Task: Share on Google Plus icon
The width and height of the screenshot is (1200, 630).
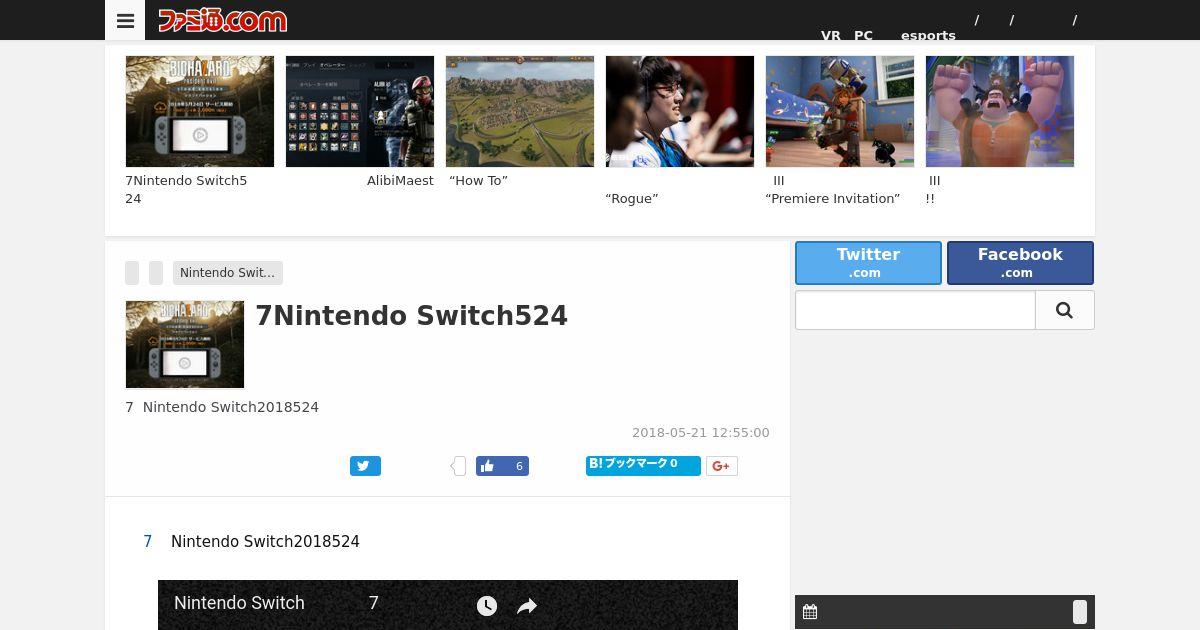Action: (722, 466)
